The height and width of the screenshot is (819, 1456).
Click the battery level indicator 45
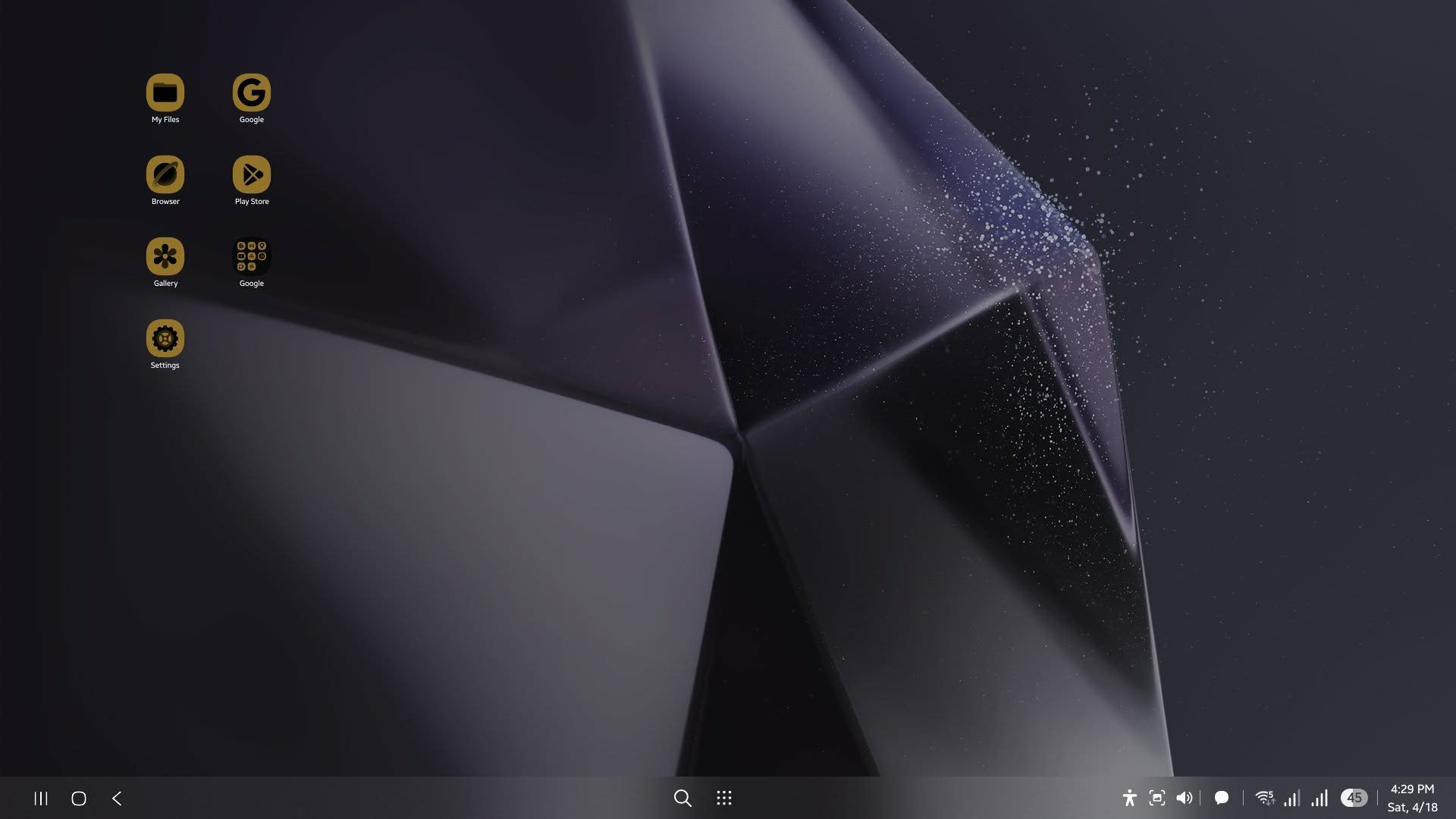(1354, 798)
